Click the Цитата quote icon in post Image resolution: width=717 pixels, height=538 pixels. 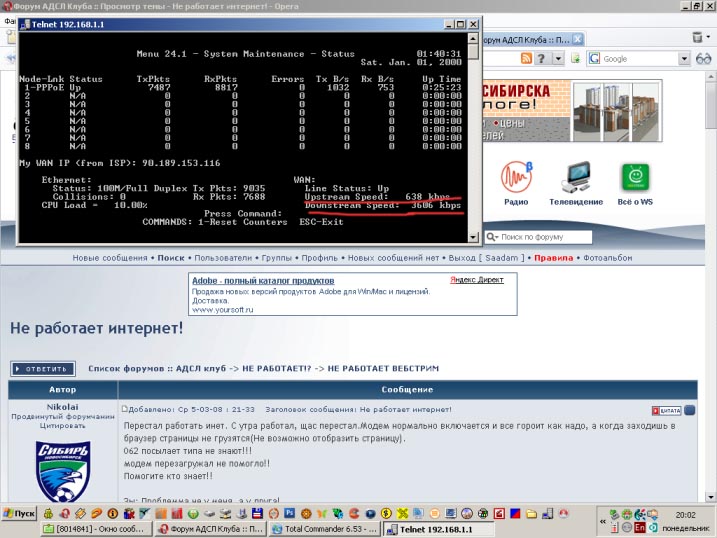[666, 410]
